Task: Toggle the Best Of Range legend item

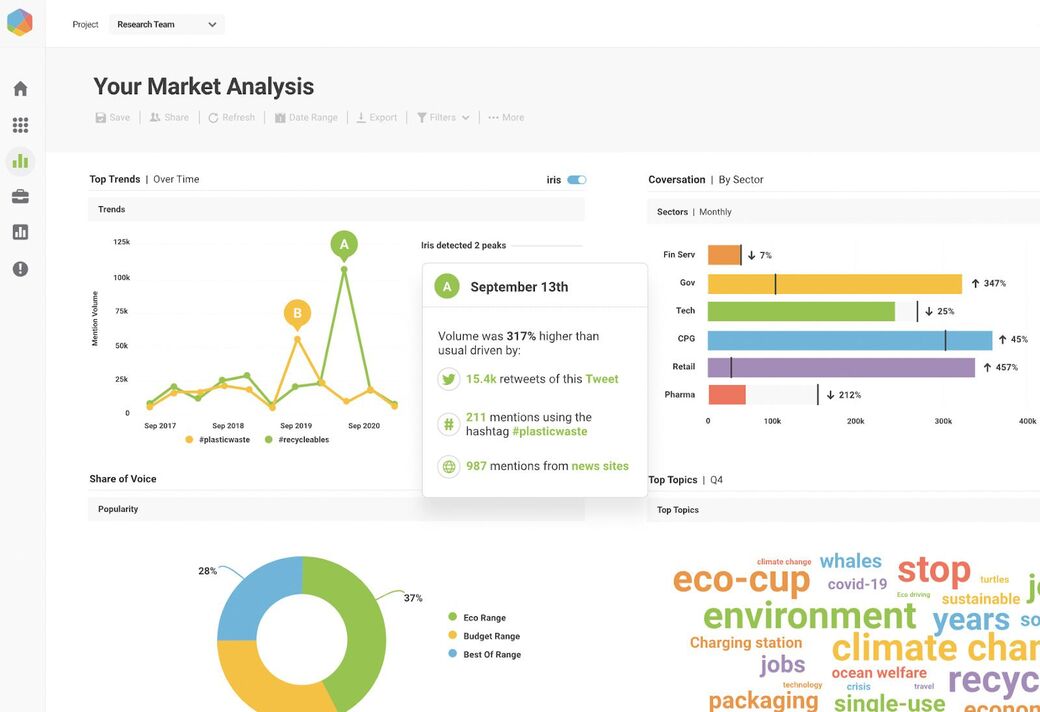Action: click(485, 654)
